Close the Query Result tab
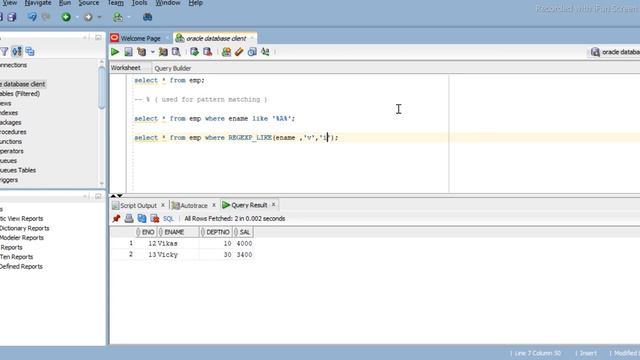Image resolution: width=640 pixels, height=360 pixels. coord(273,204)
